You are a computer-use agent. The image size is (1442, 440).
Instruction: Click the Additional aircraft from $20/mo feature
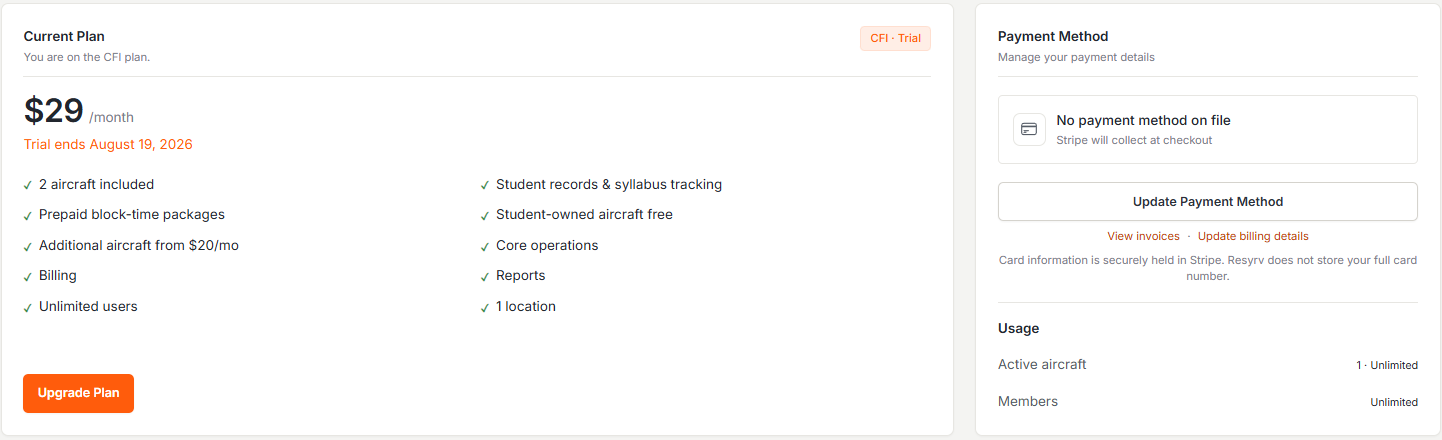point(139,245)
